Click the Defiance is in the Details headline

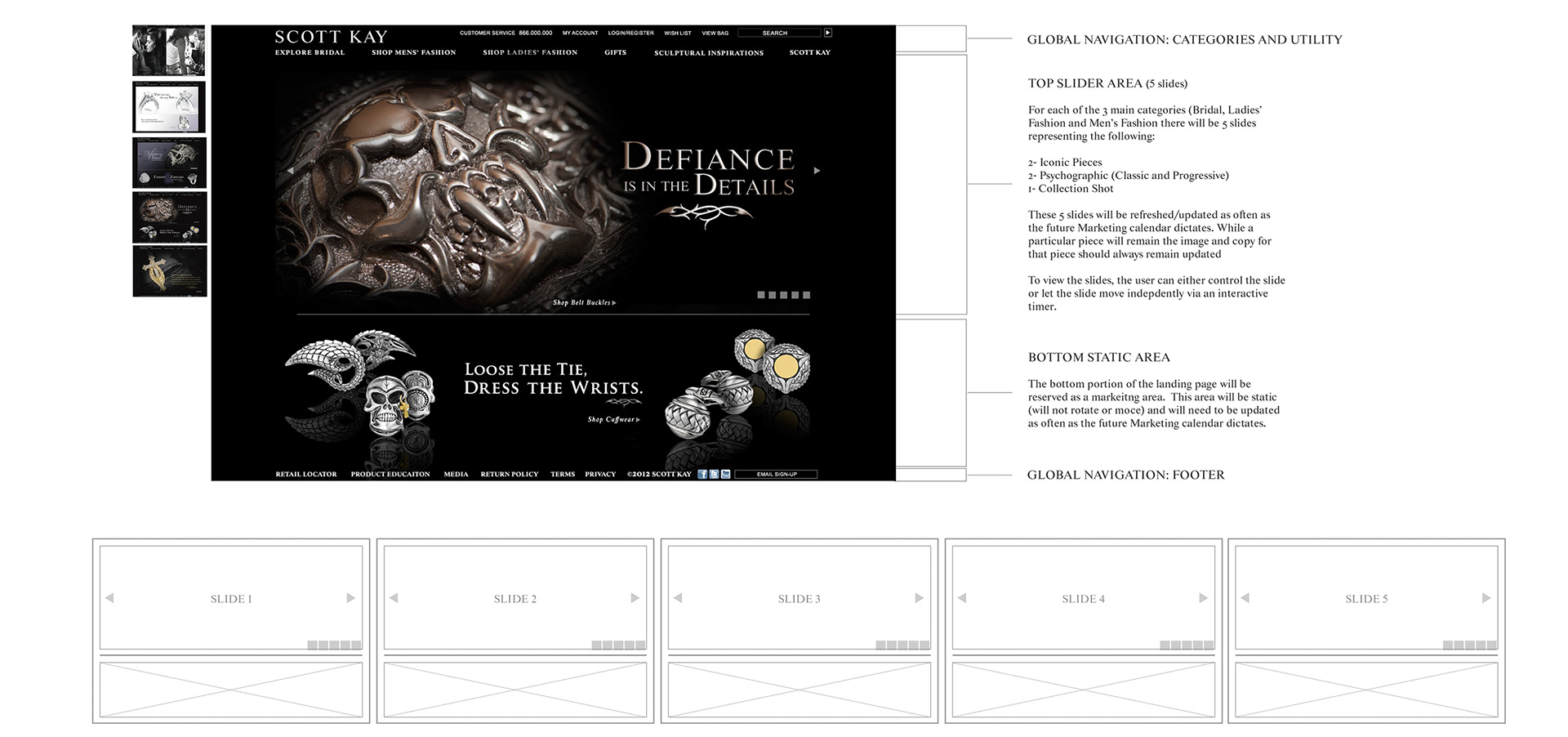tap(709, 169)
